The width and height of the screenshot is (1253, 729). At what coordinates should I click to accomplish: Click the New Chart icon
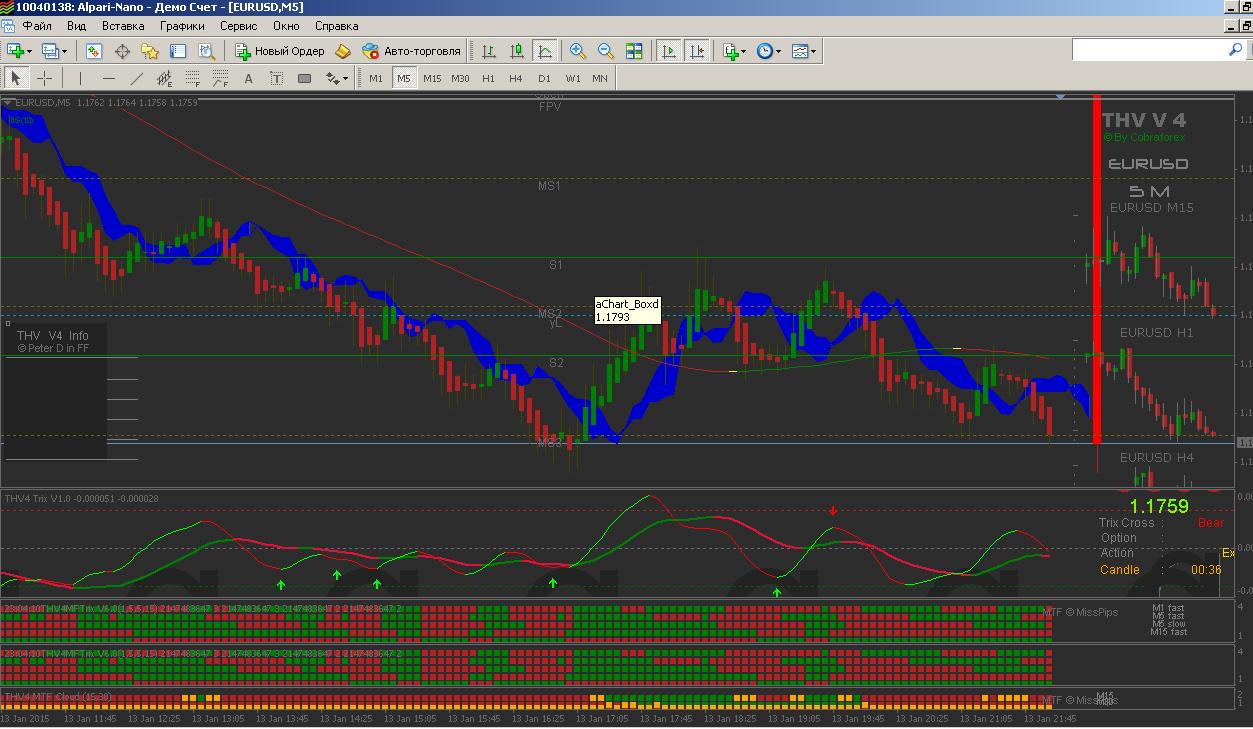[16, 51]
